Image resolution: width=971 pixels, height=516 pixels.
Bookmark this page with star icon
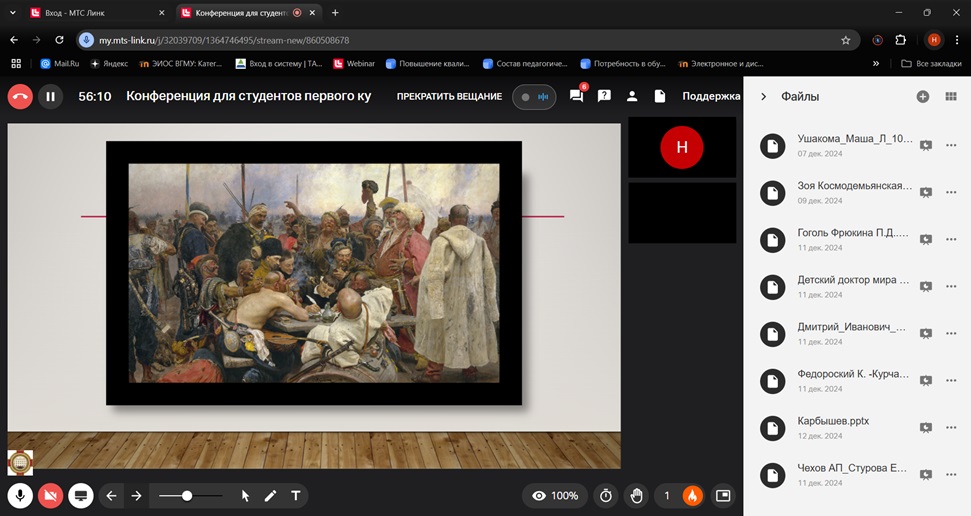pyautogui.click(x=845, y=40)
